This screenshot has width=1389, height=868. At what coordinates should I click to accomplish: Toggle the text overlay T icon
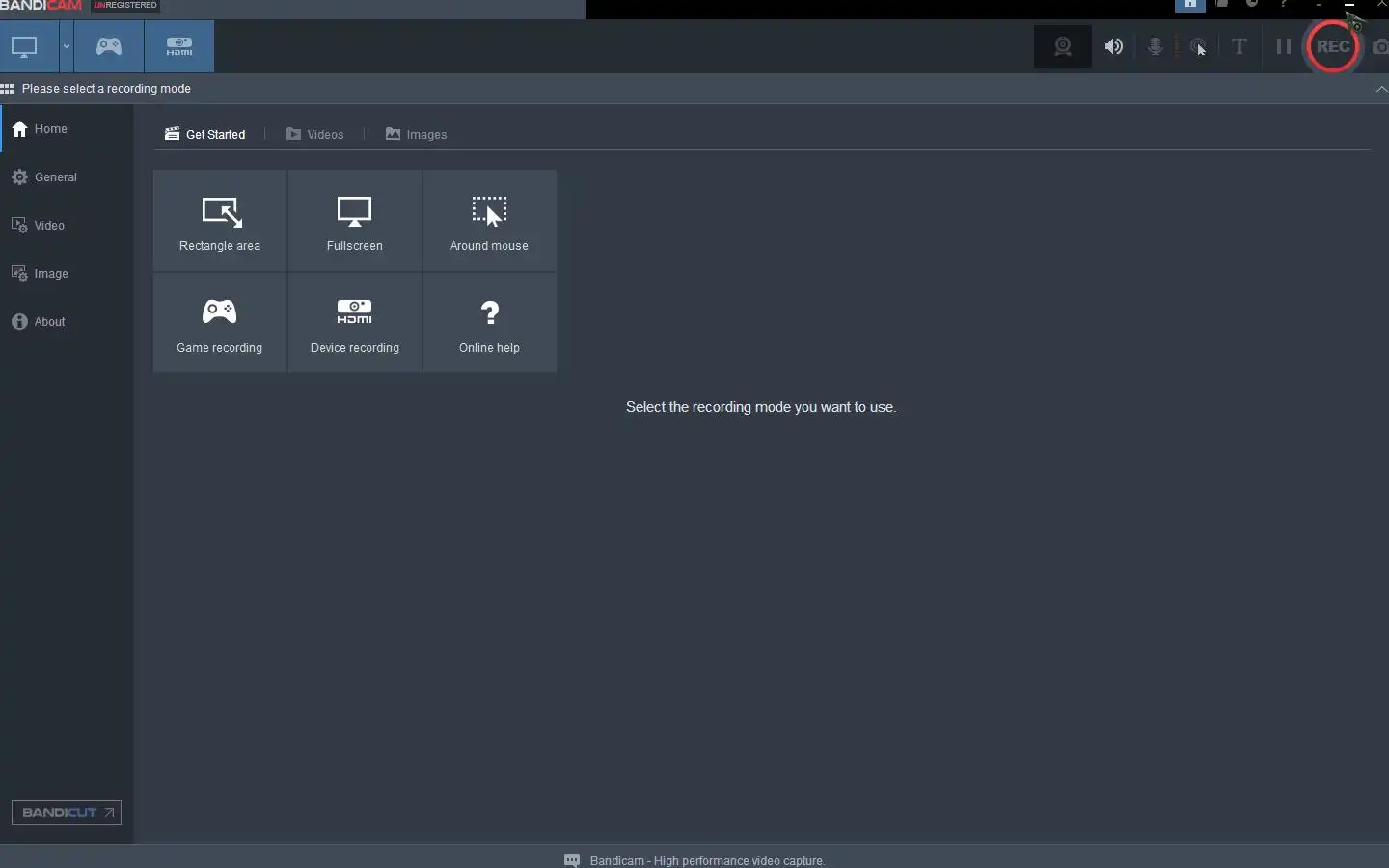[x=1239, y=46]
